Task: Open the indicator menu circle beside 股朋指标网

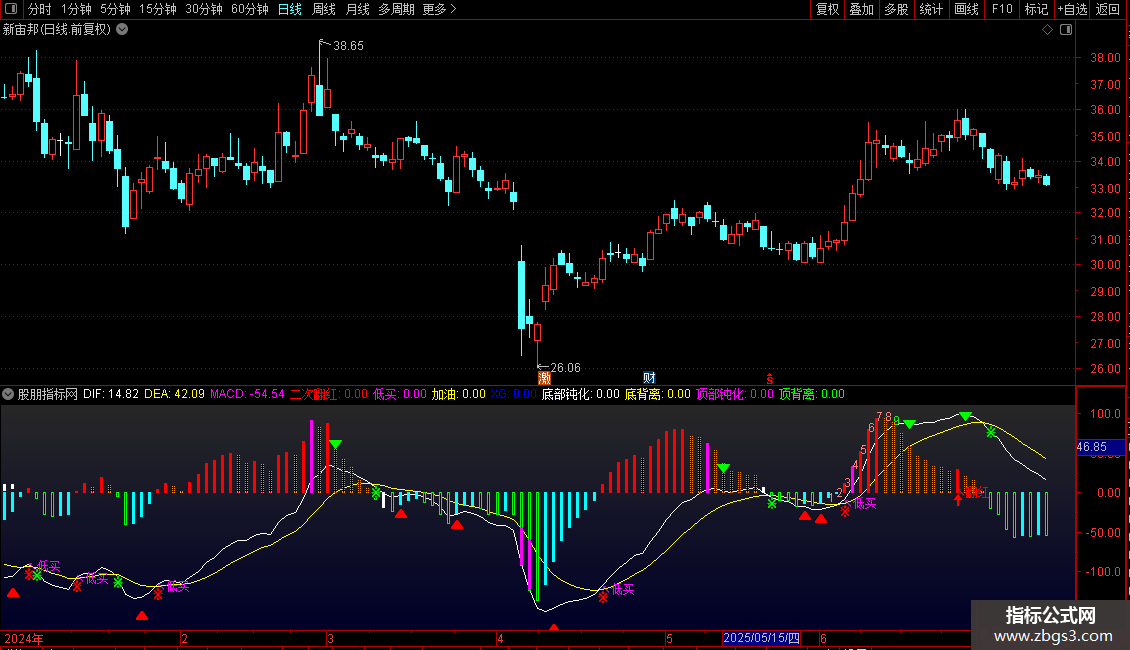Action: tap(8, 394)
